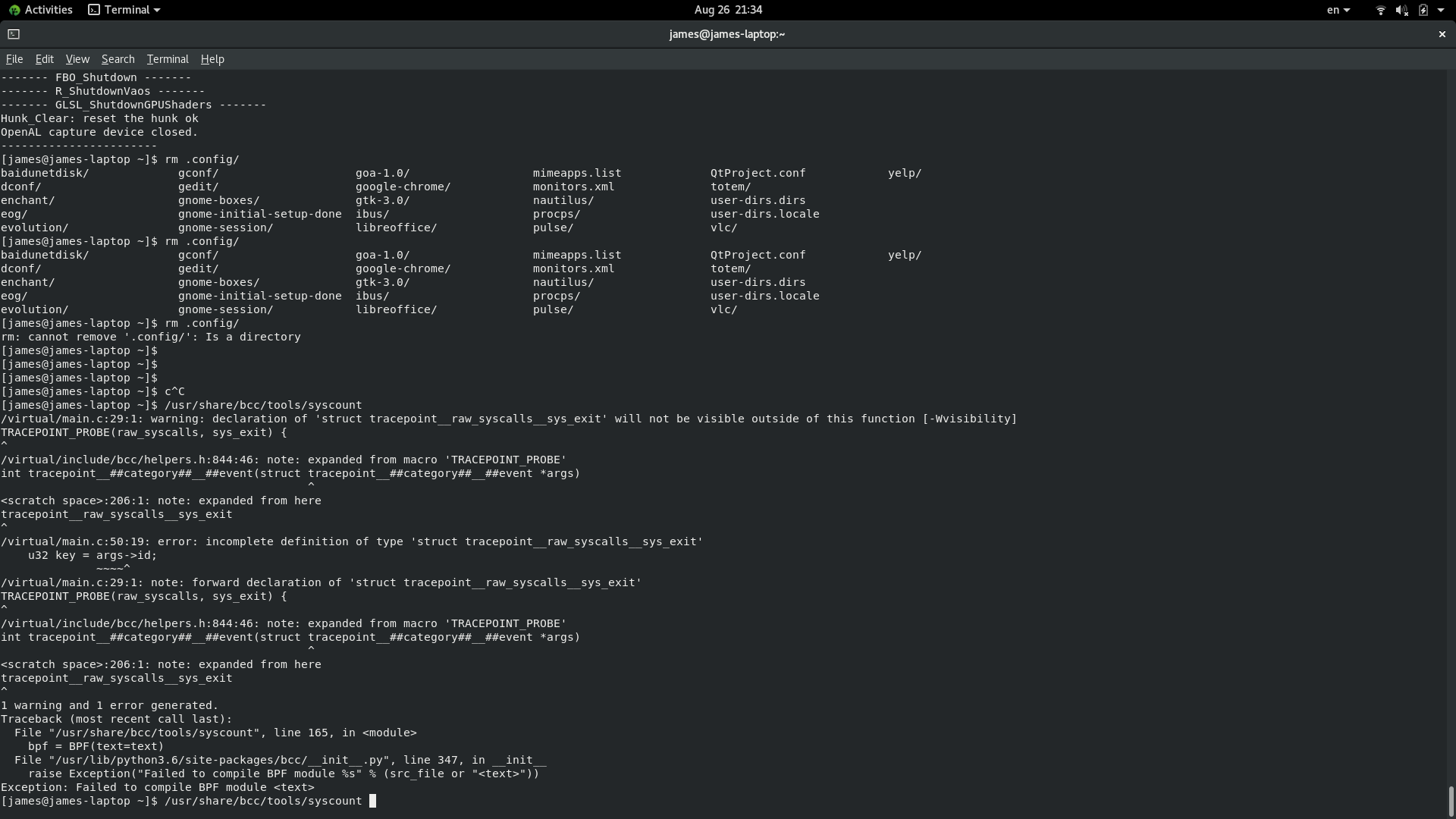Open the Help menu
The image size is (1456, 819).
coord(212,59)
